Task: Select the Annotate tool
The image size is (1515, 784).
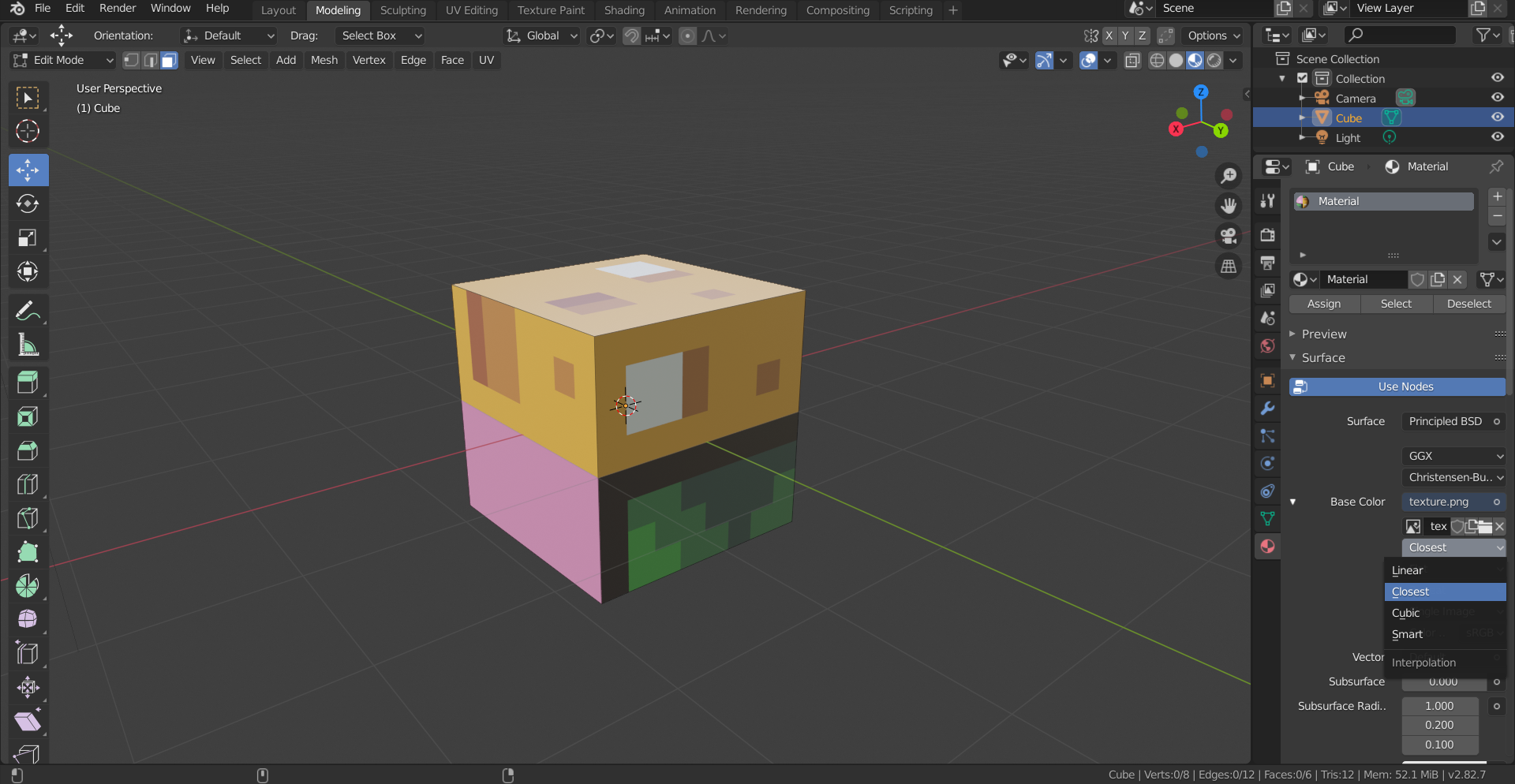Action: point(28,311)
